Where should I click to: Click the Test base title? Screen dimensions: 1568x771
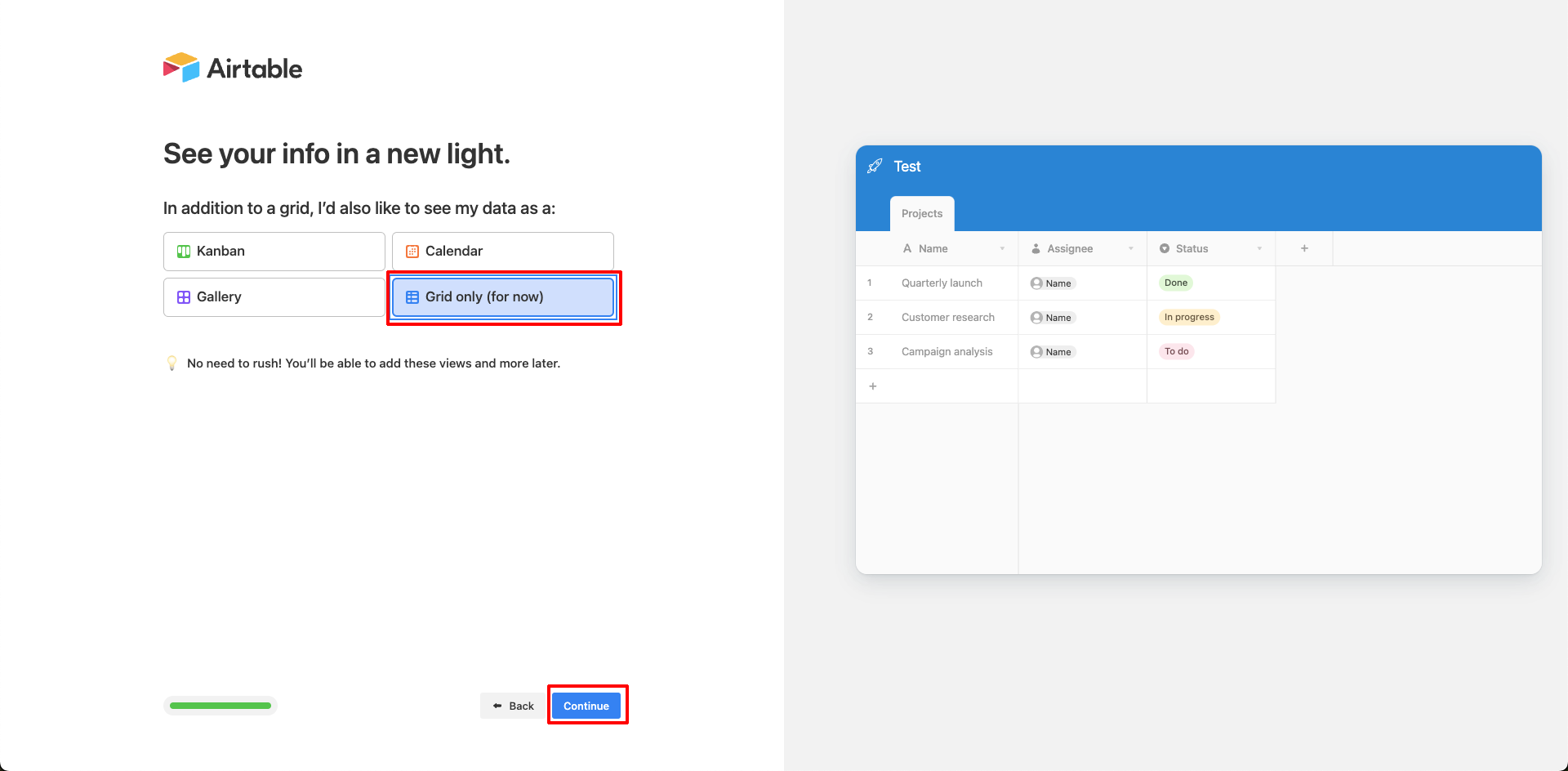tap(907, 166)
